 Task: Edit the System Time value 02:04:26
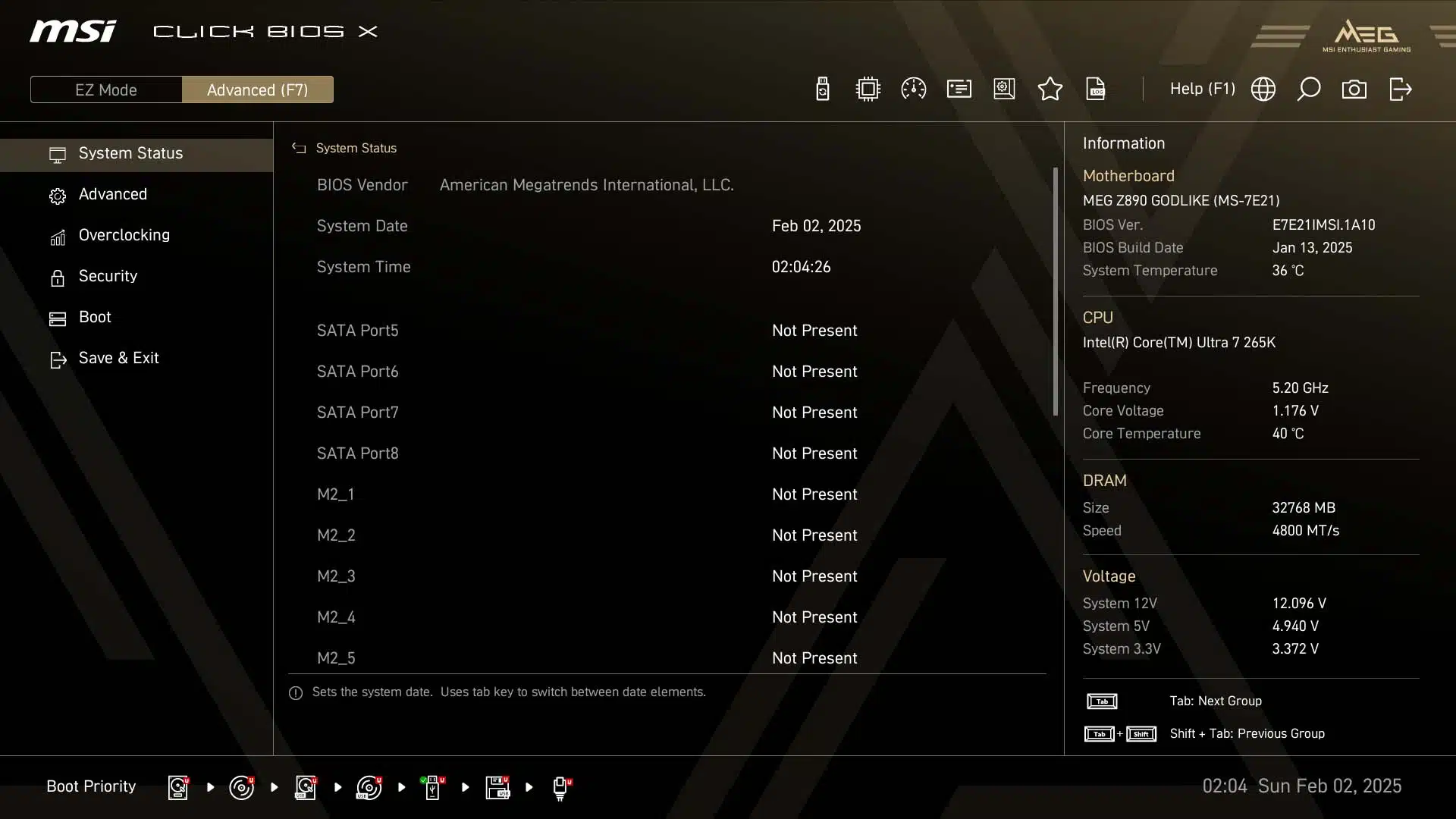coord(801,267)
